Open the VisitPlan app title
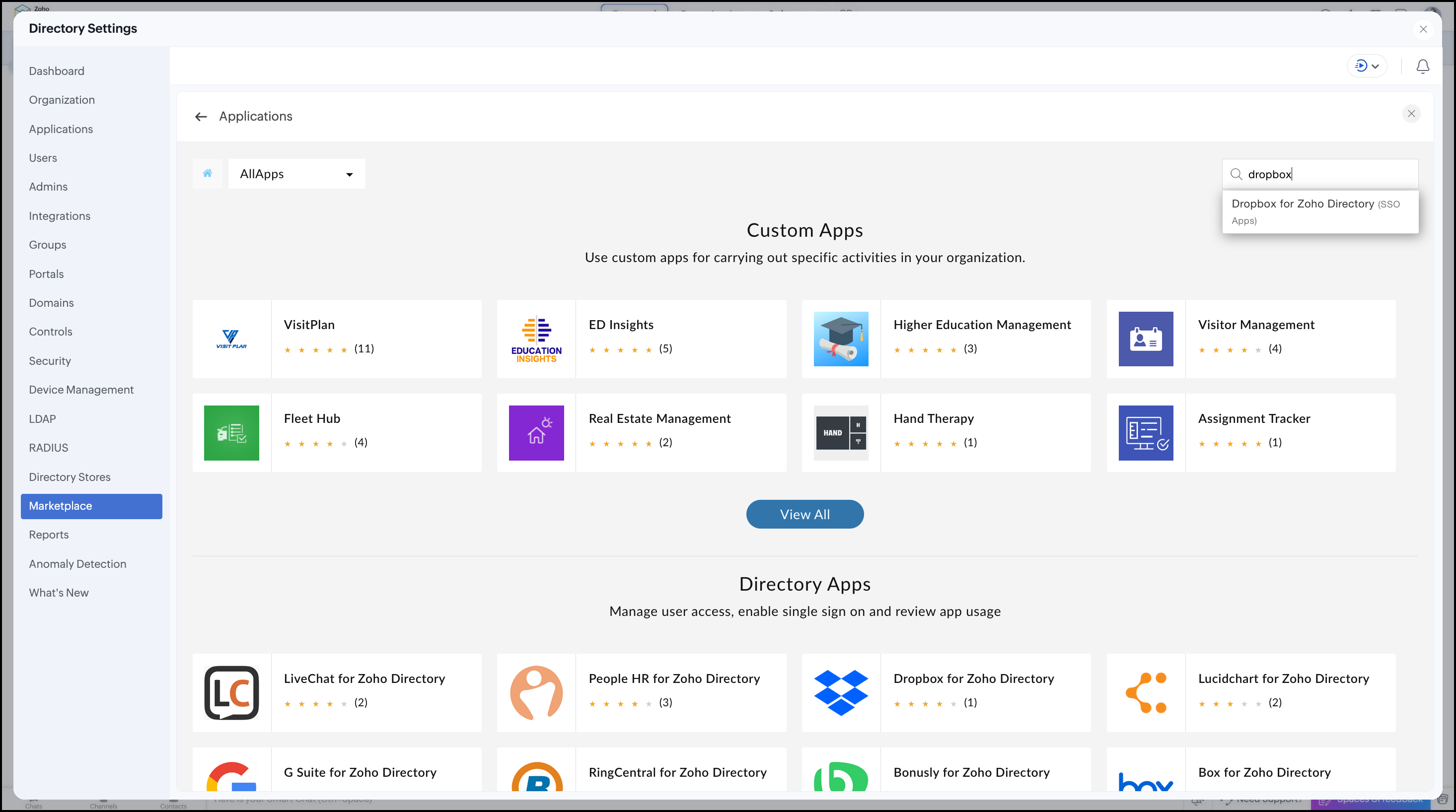The width and height of the screenshot is (1456, 812). click(308, 325)
